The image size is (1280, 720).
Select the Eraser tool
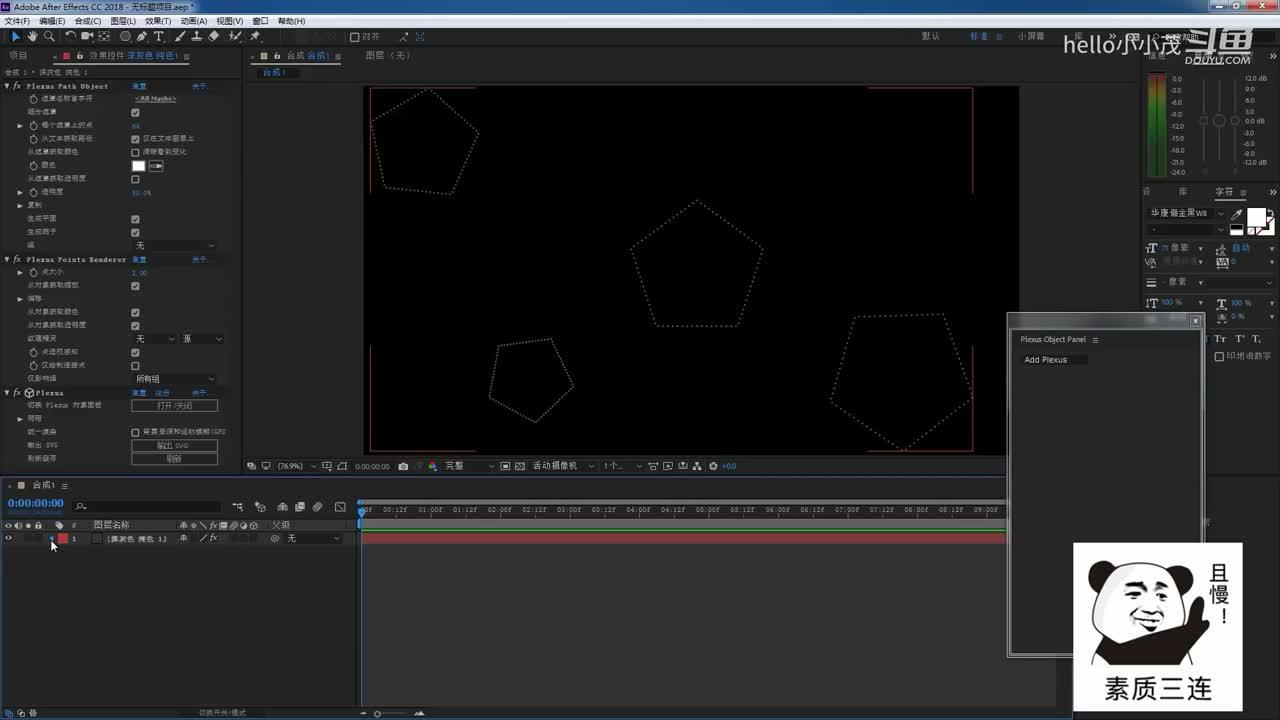click(213, 36)
